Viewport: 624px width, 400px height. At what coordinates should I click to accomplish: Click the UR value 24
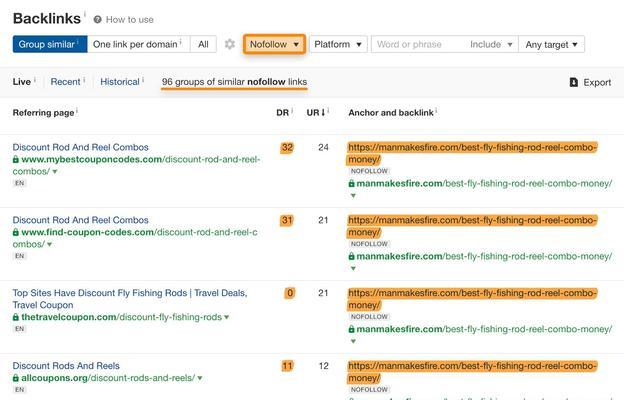[324, 148]
